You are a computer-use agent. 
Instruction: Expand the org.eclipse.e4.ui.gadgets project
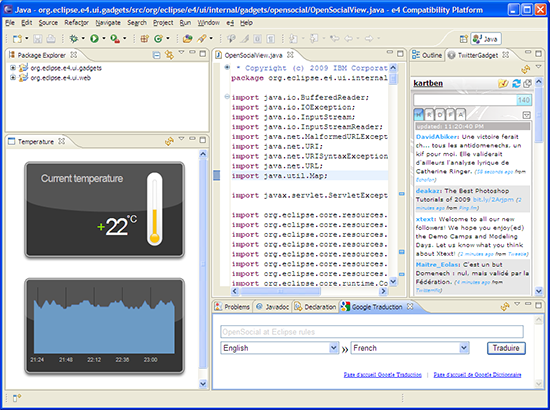tap(13, 68)
